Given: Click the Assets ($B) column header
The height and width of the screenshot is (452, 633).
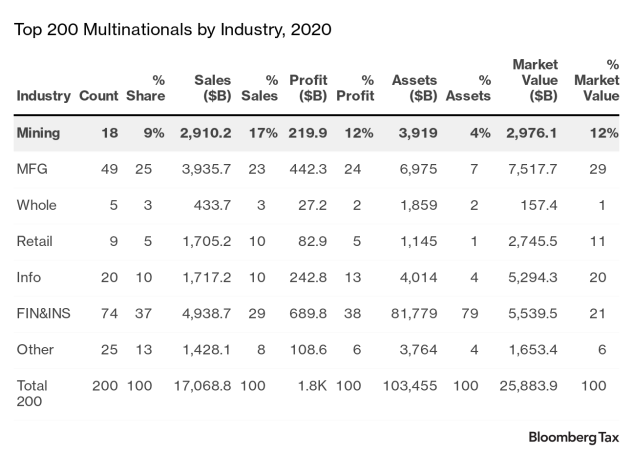Looking at the screenshot, I should (x=414, y=88).
